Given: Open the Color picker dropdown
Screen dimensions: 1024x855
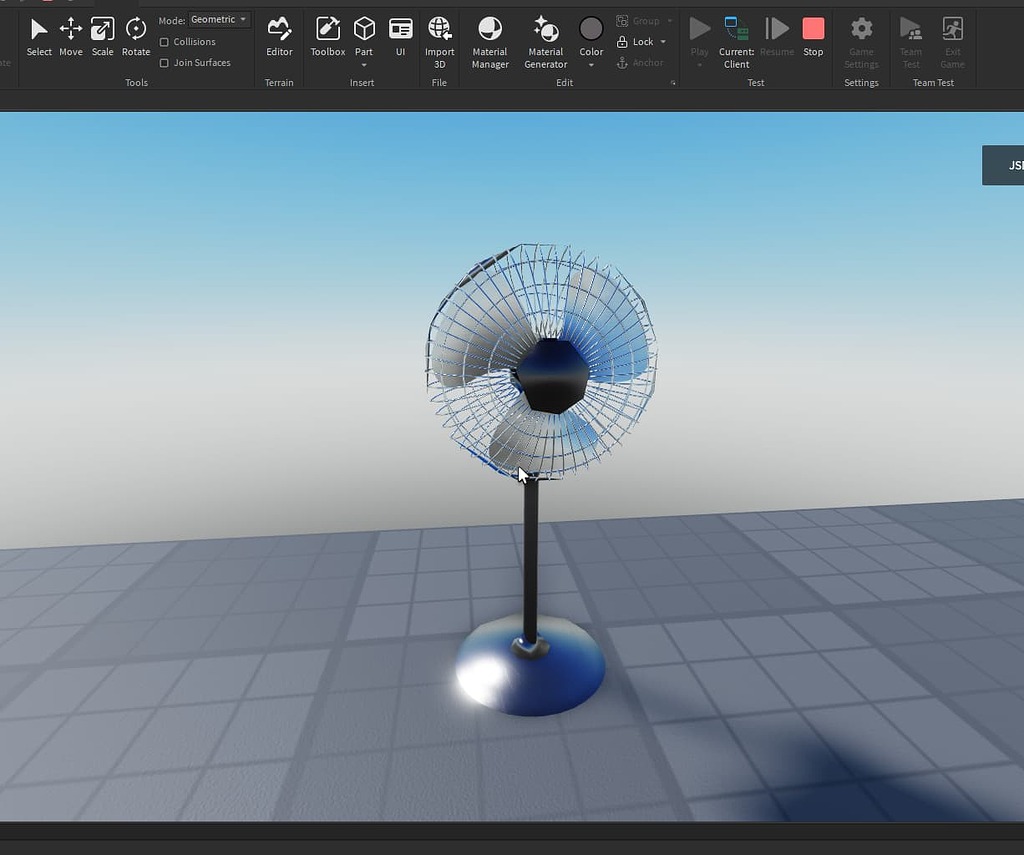Looking at the screenshot, I should tap(591, 64).
